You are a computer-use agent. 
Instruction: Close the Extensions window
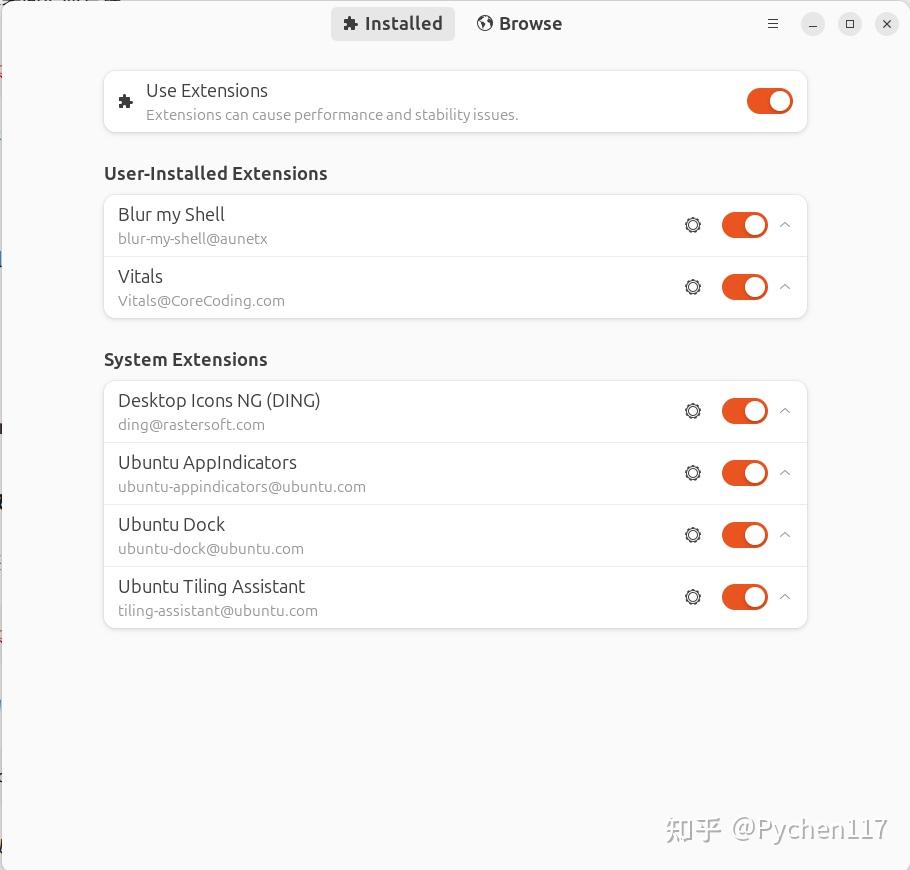click(x=887, y=24)
